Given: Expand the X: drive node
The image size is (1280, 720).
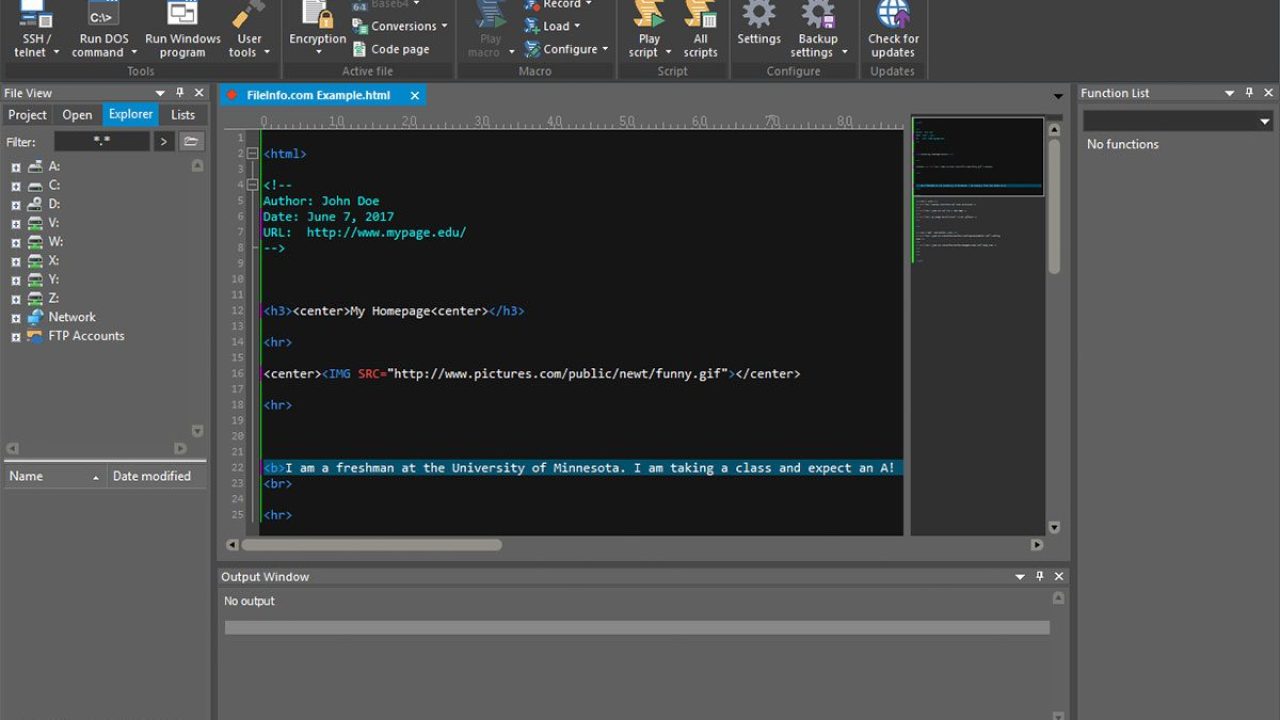Looking at the screenshot, I should (x=16, y=262).
